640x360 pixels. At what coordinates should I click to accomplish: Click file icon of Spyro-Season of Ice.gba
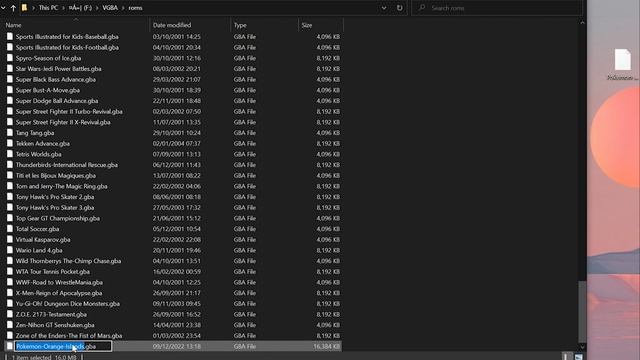10,58
